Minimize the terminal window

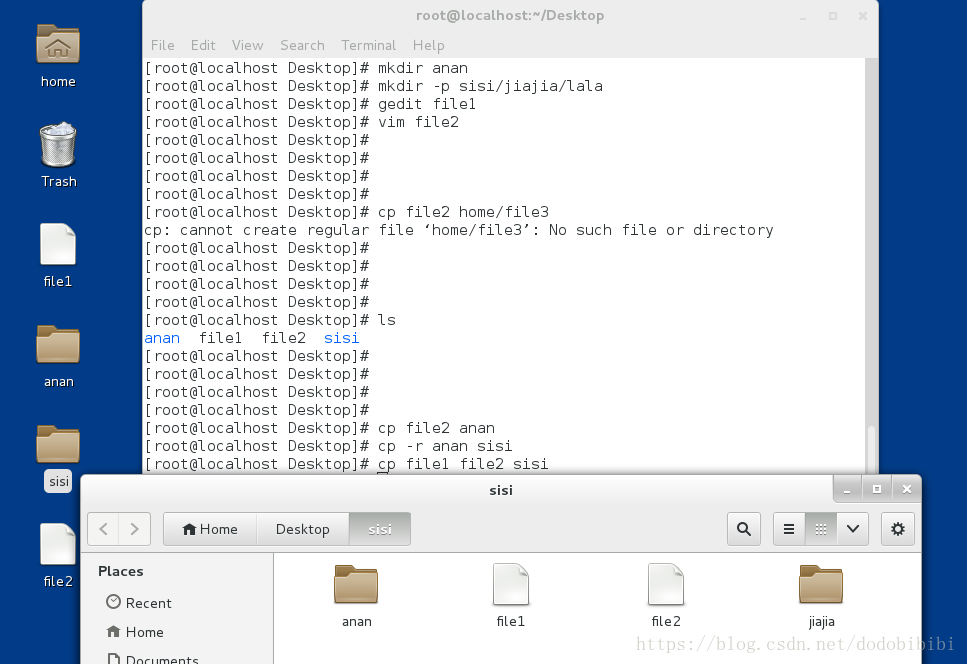pos(803,17)
